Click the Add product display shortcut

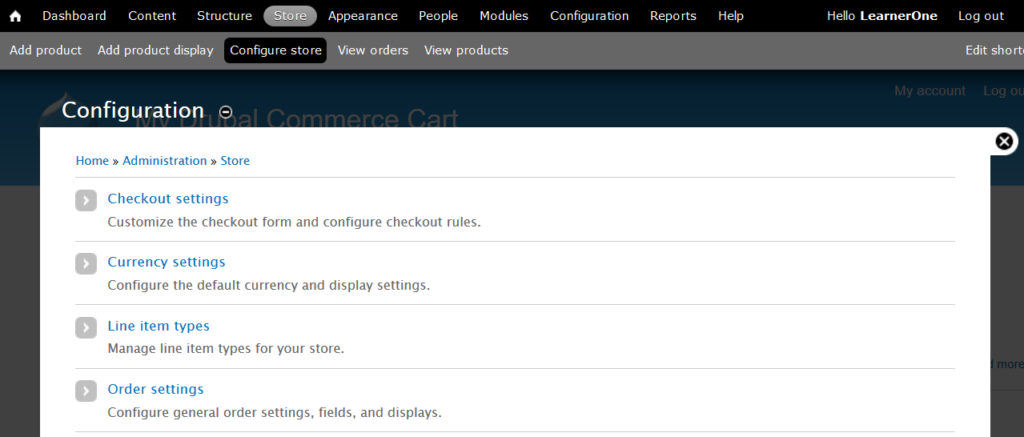pyautogui.click(x=155, y=50)
